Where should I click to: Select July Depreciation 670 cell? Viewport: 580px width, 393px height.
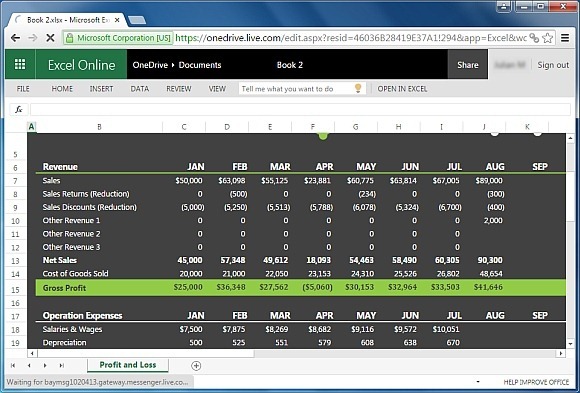click(453, 342)
